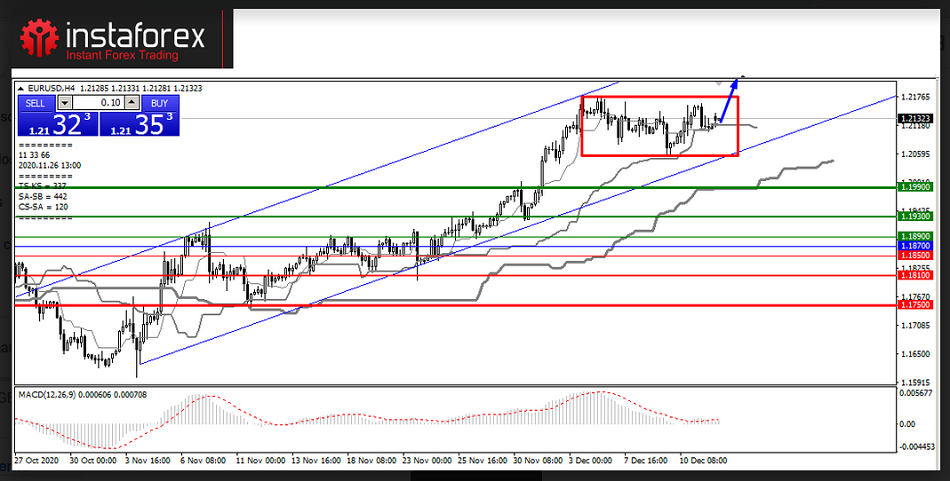
Task: Click the 1.1750 red price label
Action: [915, 305]
